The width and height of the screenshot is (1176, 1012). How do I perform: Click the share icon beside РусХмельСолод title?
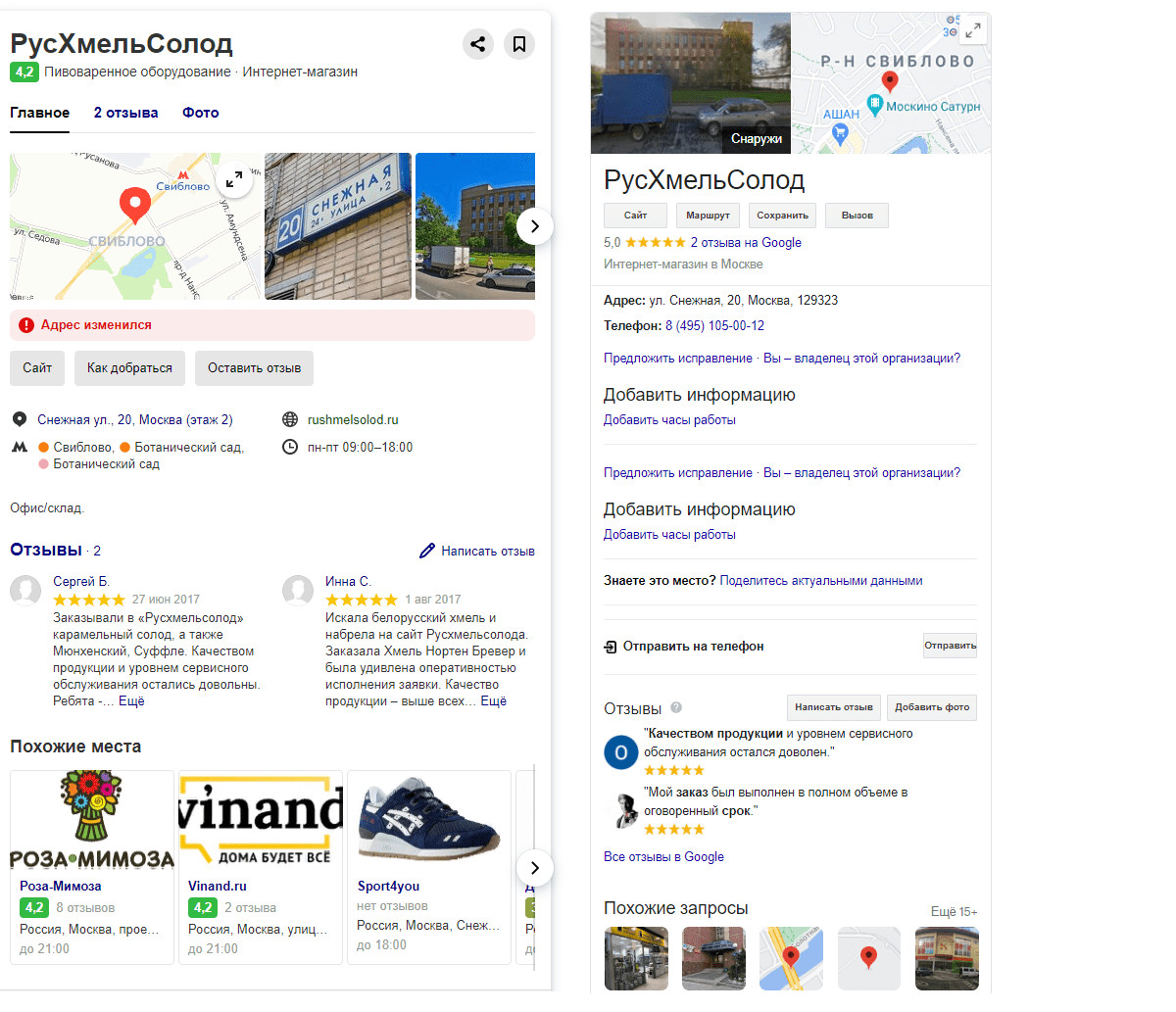[x=478, y=43]
